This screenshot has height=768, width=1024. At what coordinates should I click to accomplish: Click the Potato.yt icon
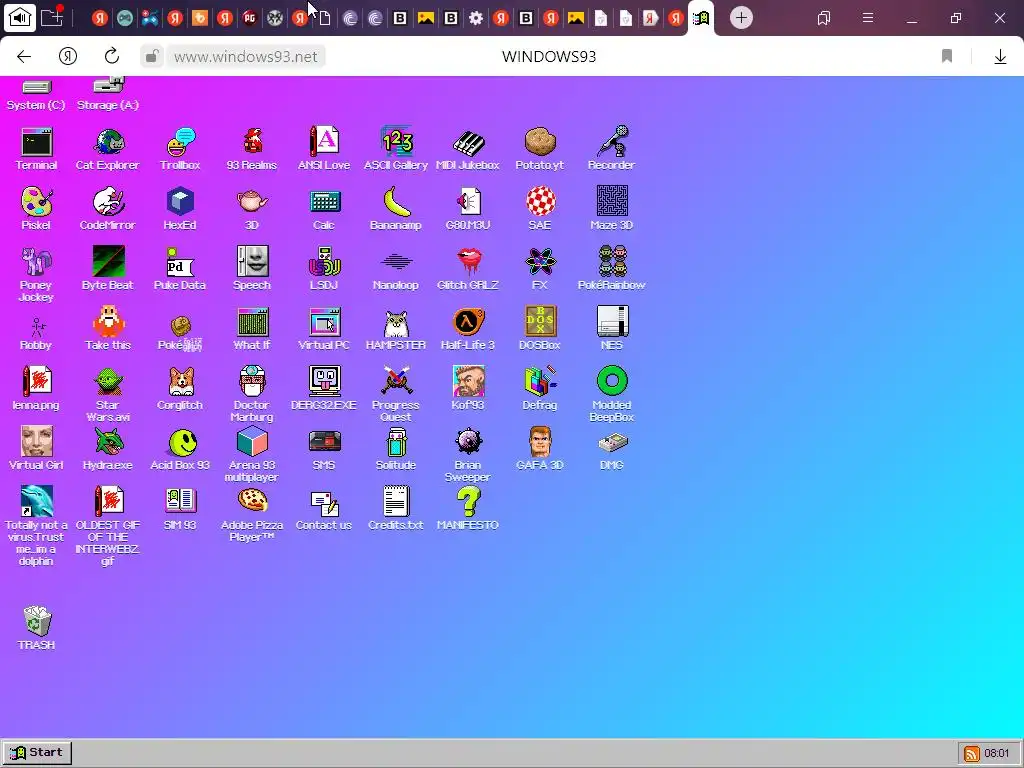(539, 150)
